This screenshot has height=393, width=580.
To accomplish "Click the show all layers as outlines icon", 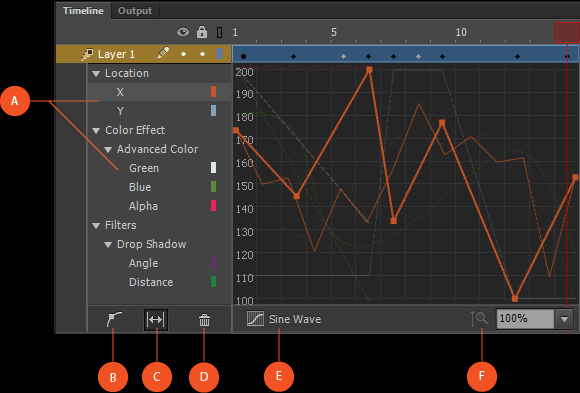I will tap(219, 32).
